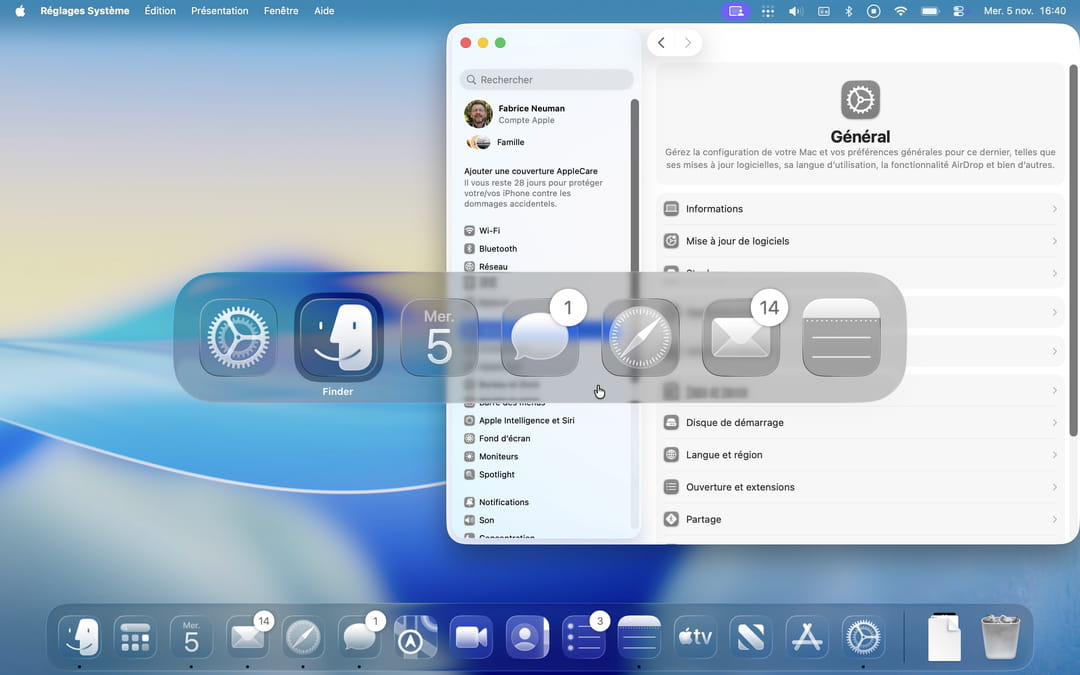Open the volume control in menu bar
This screenshot has height=675, width=1080.
(x=795, y=11)
